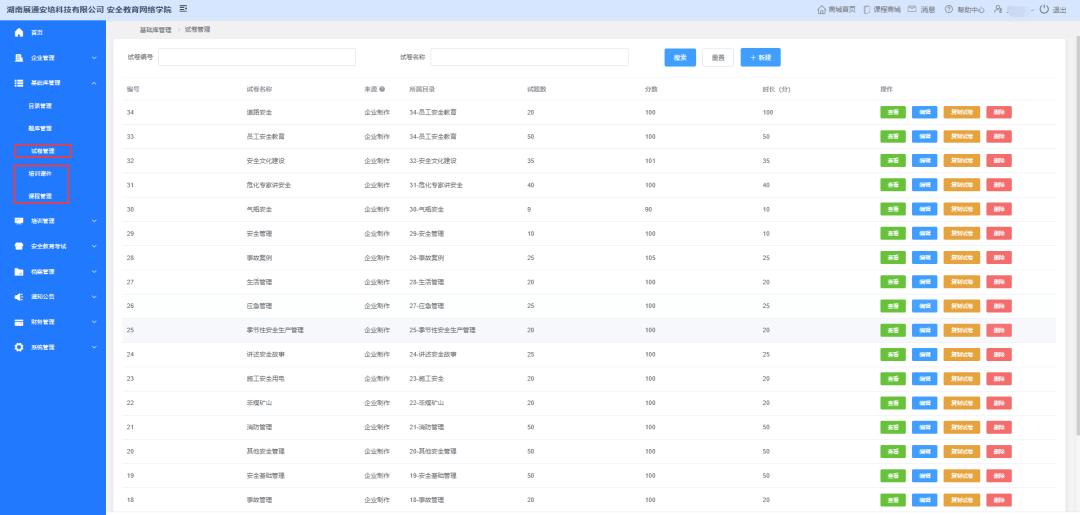This screenshot has height=515, width=1080.
Task: Click the 退出 power icon to log out
Action: [1044, 9]
